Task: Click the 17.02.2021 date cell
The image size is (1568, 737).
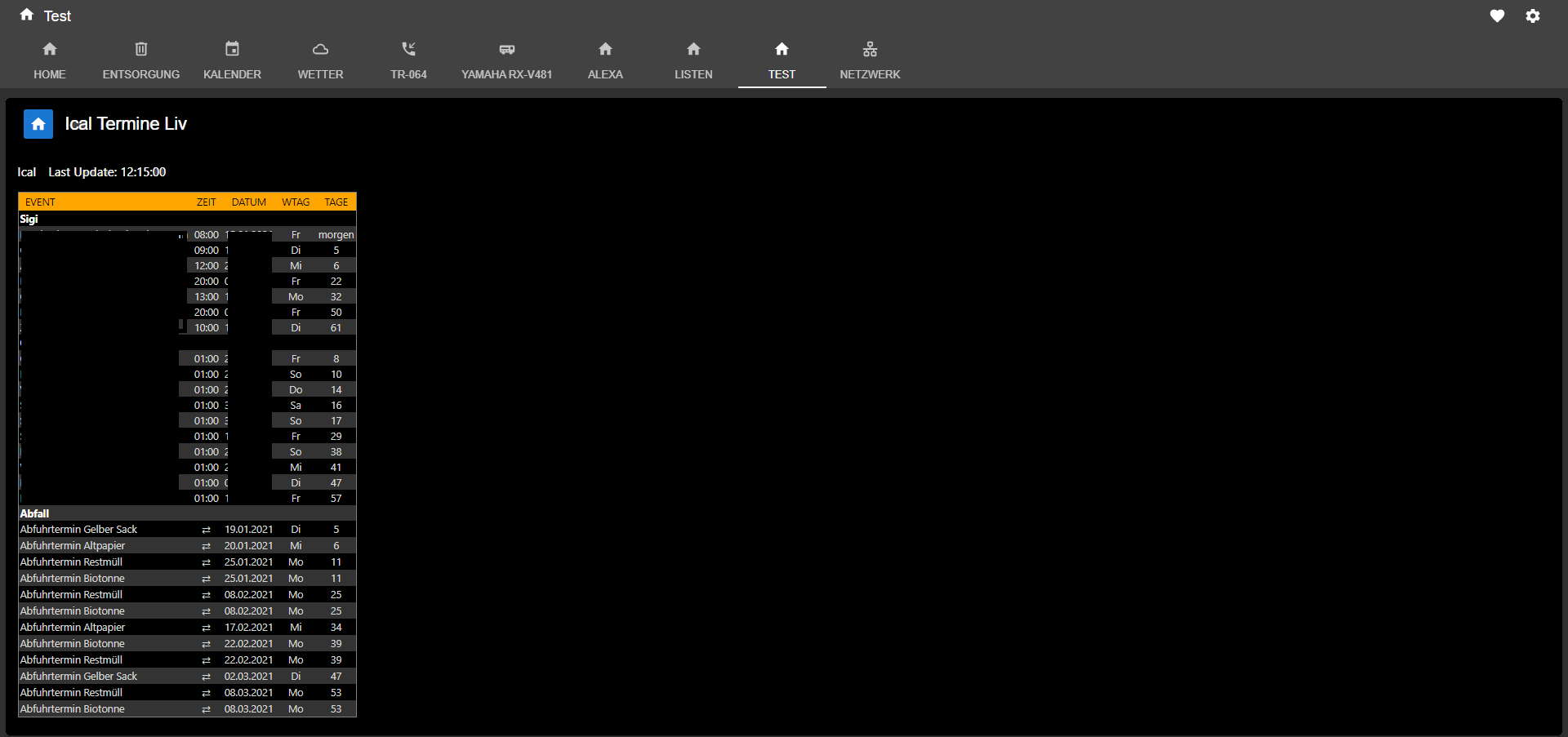Action: [249, 628]
